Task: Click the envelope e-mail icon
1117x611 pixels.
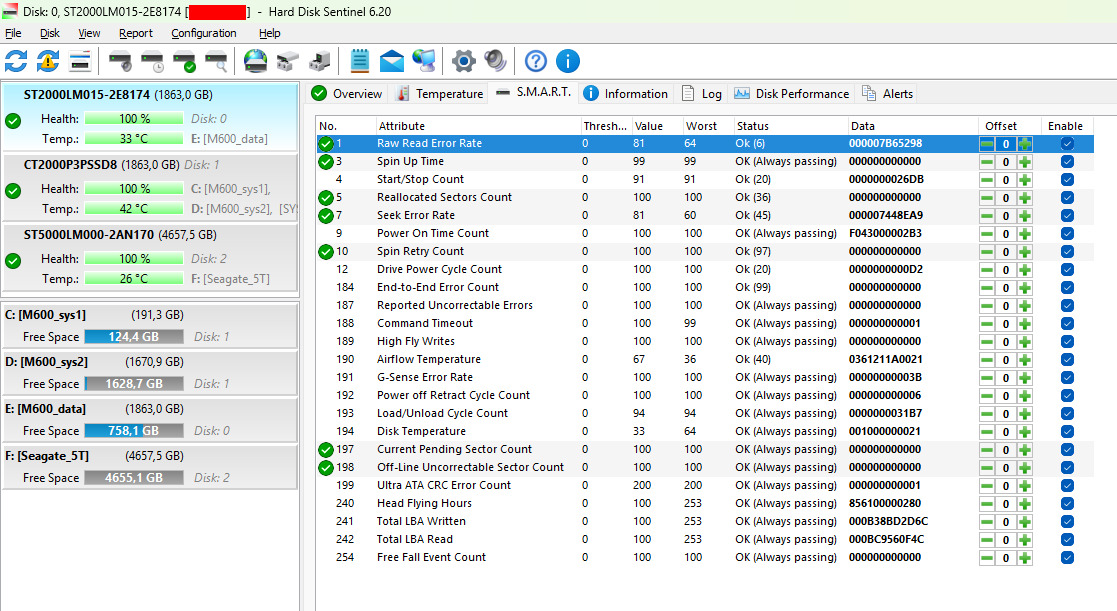Action: pos(392,62)
